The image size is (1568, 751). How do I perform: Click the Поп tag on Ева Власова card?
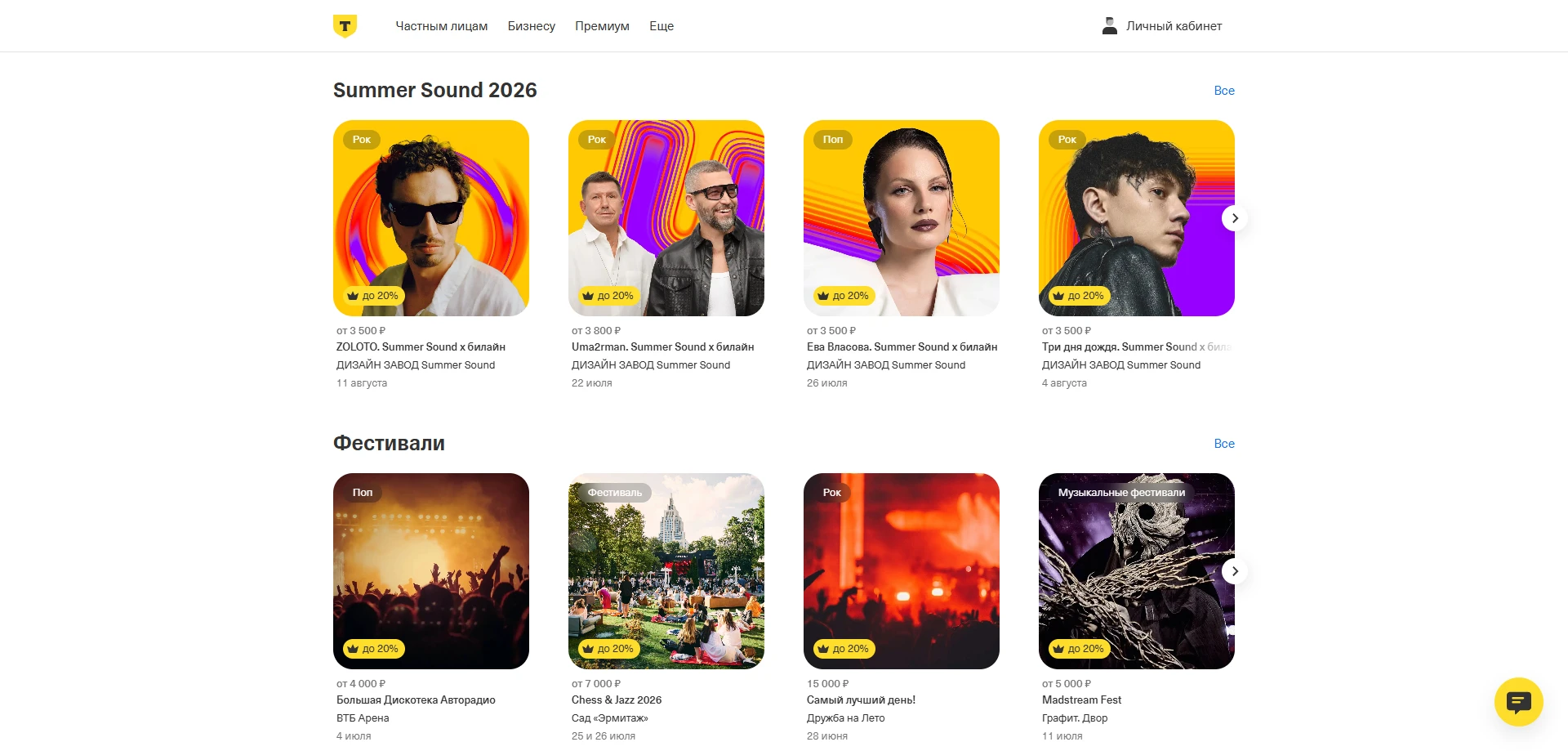833,140
